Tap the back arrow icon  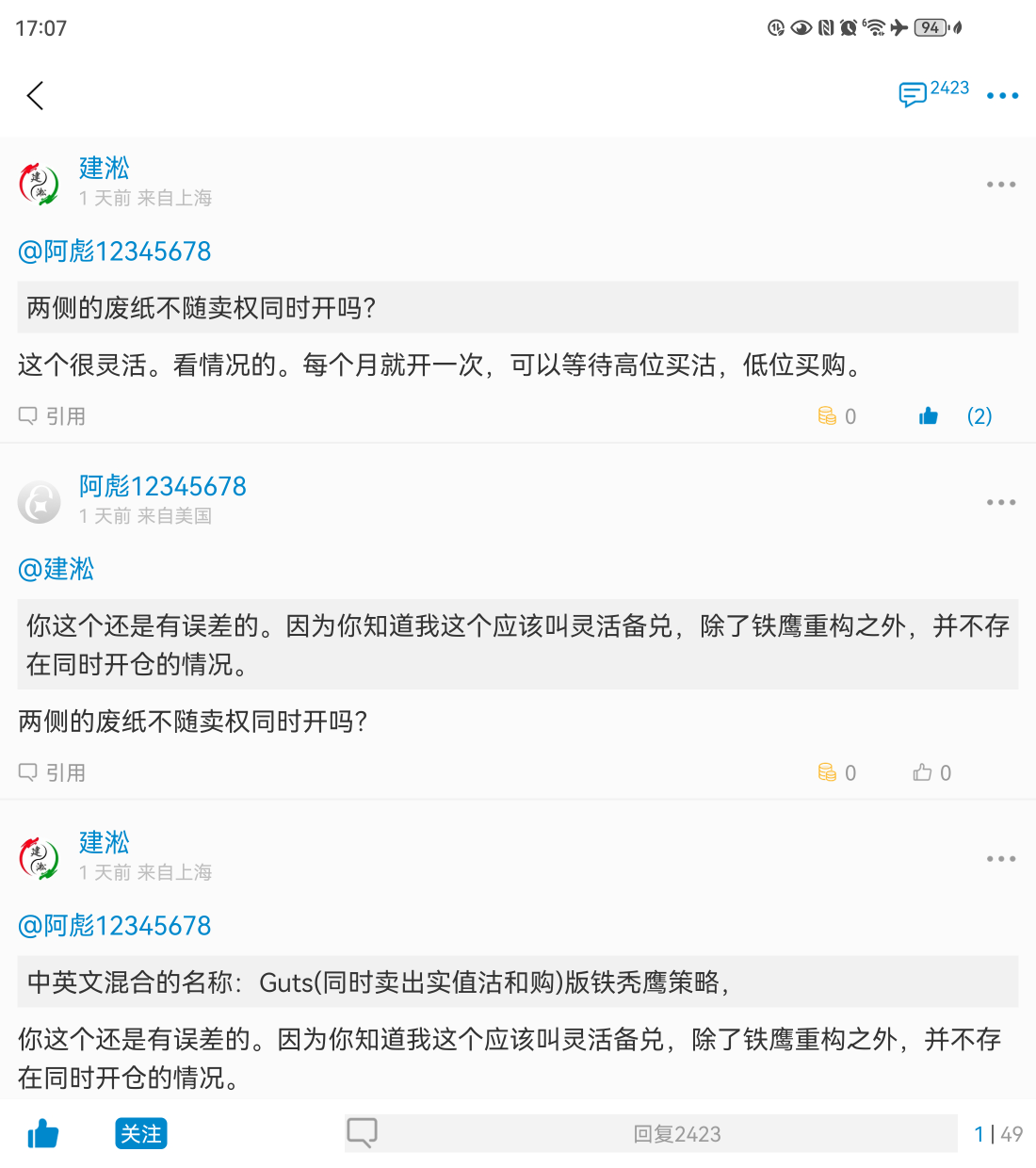coord(36,95)
